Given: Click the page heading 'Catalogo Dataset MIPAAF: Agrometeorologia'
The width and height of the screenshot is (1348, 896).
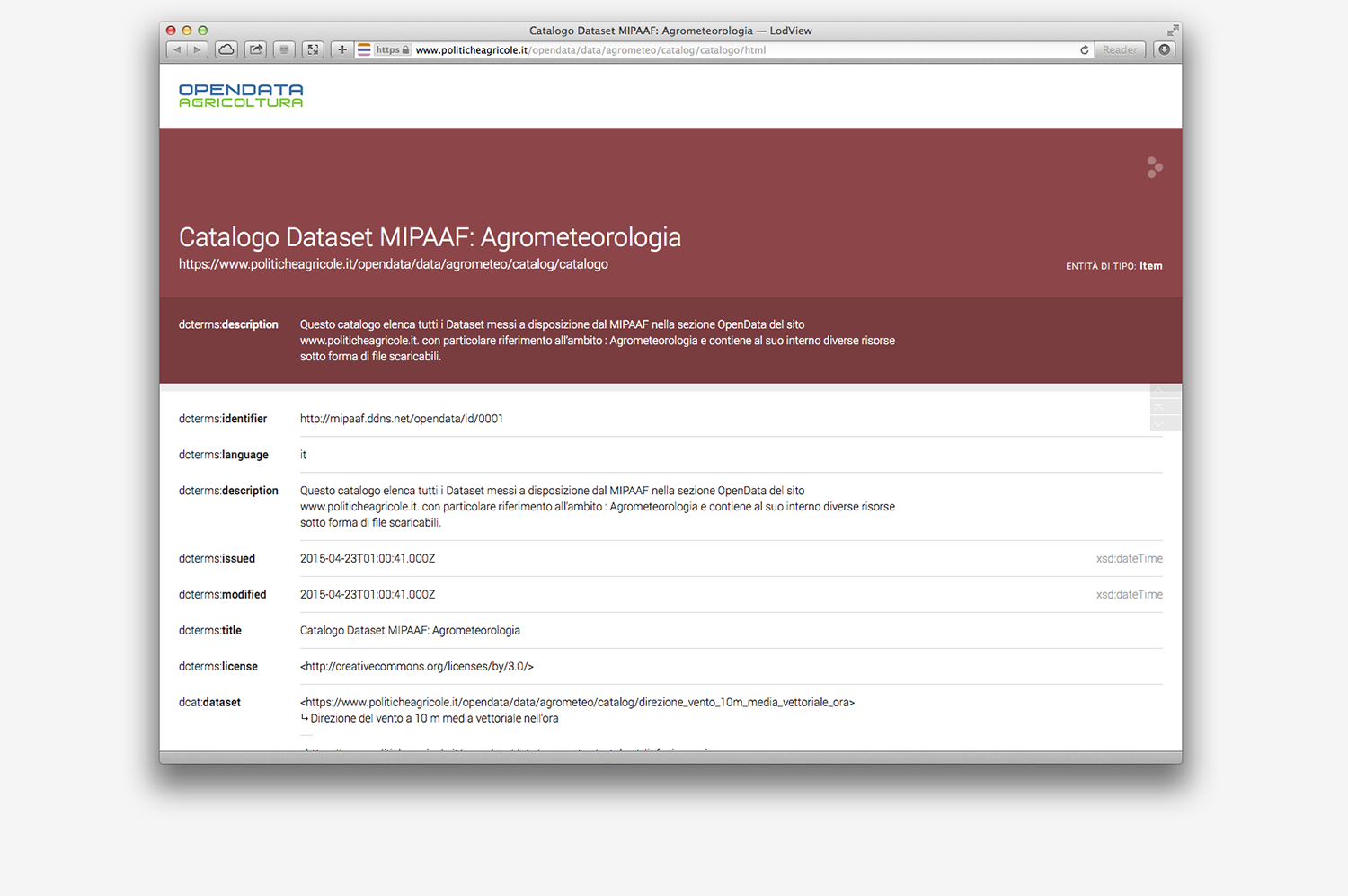Looking at the screenshot, I should (430, 237).
